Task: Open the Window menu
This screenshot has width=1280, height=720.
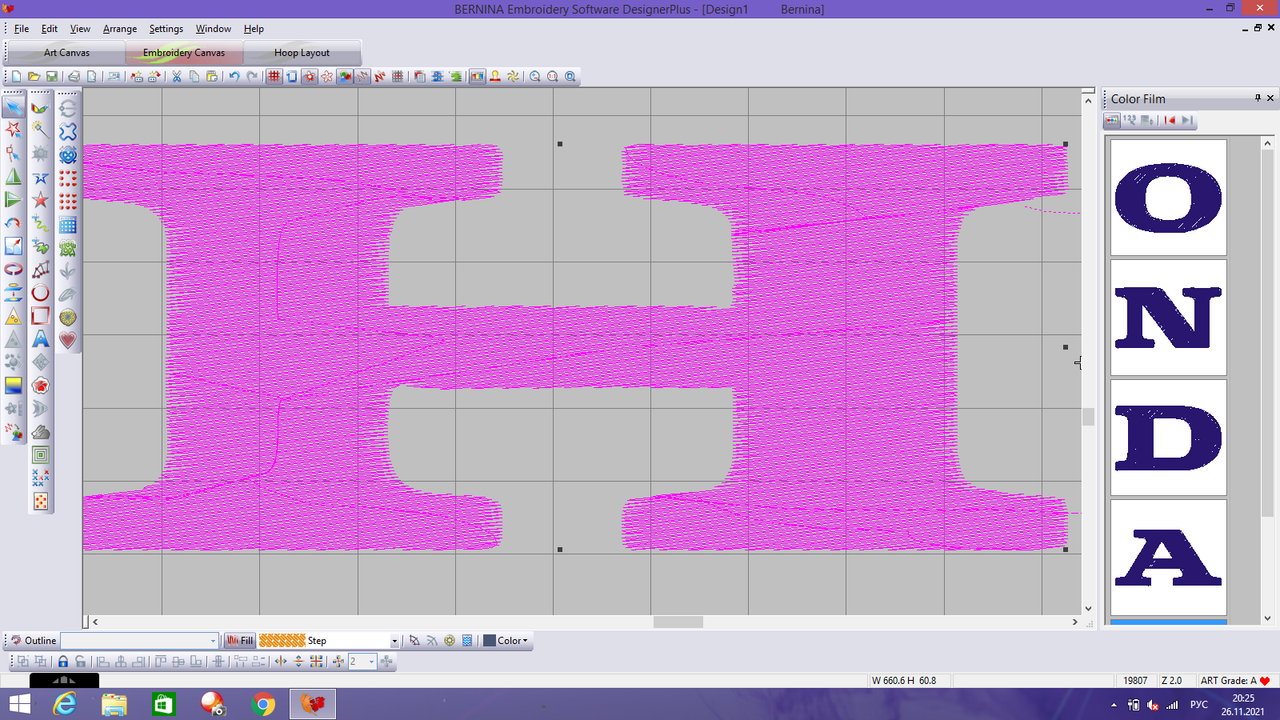Action: click(x=213, y=29)
